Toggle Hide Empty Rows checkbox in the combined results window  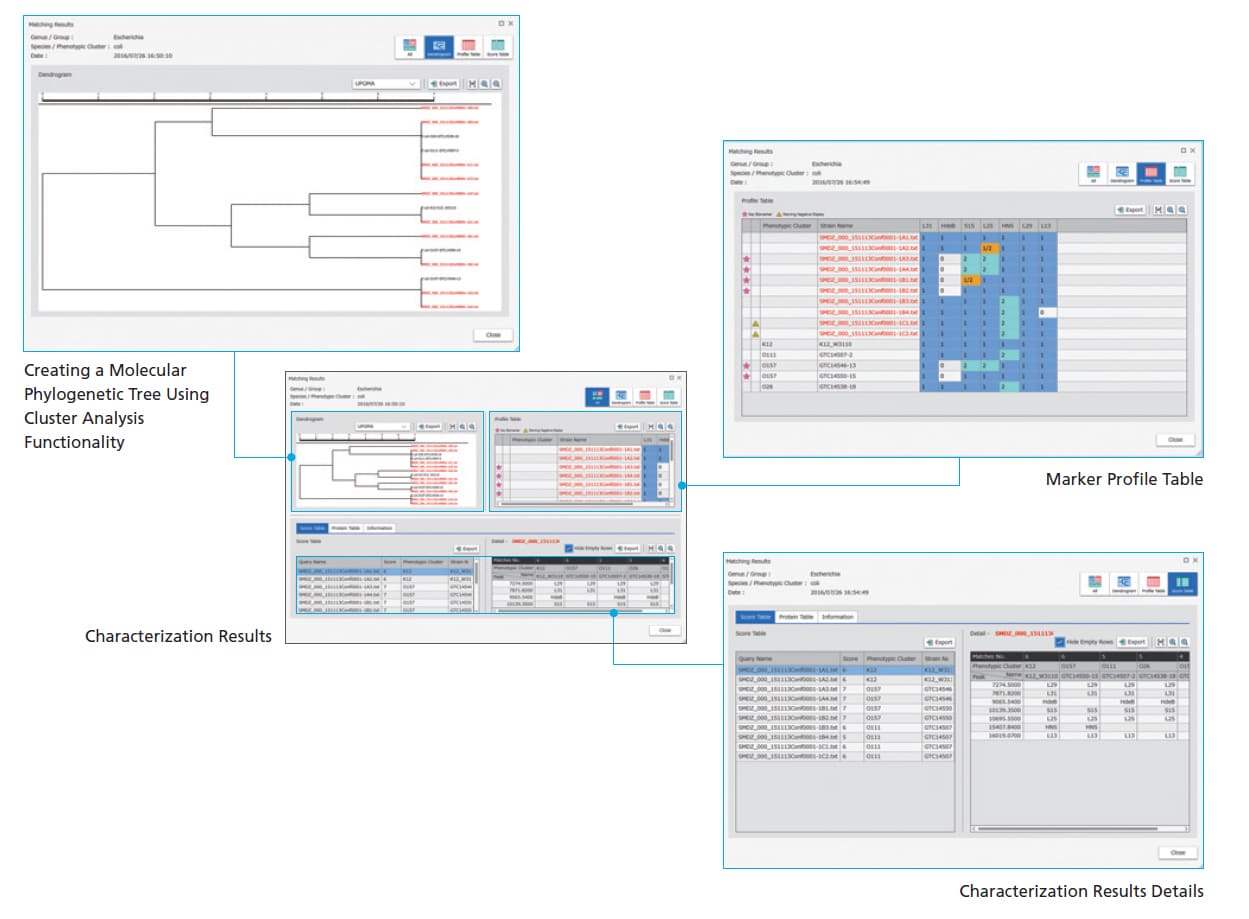click(569, 548)
